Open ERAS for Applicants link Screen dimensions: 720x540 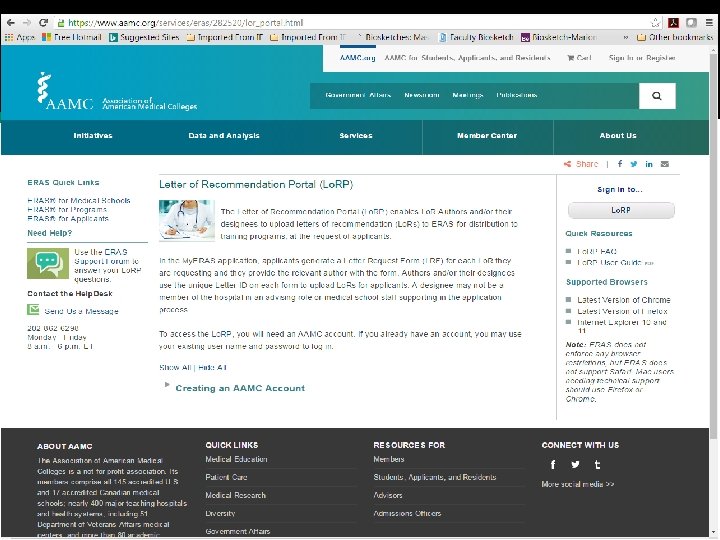(x=68, y=219)
